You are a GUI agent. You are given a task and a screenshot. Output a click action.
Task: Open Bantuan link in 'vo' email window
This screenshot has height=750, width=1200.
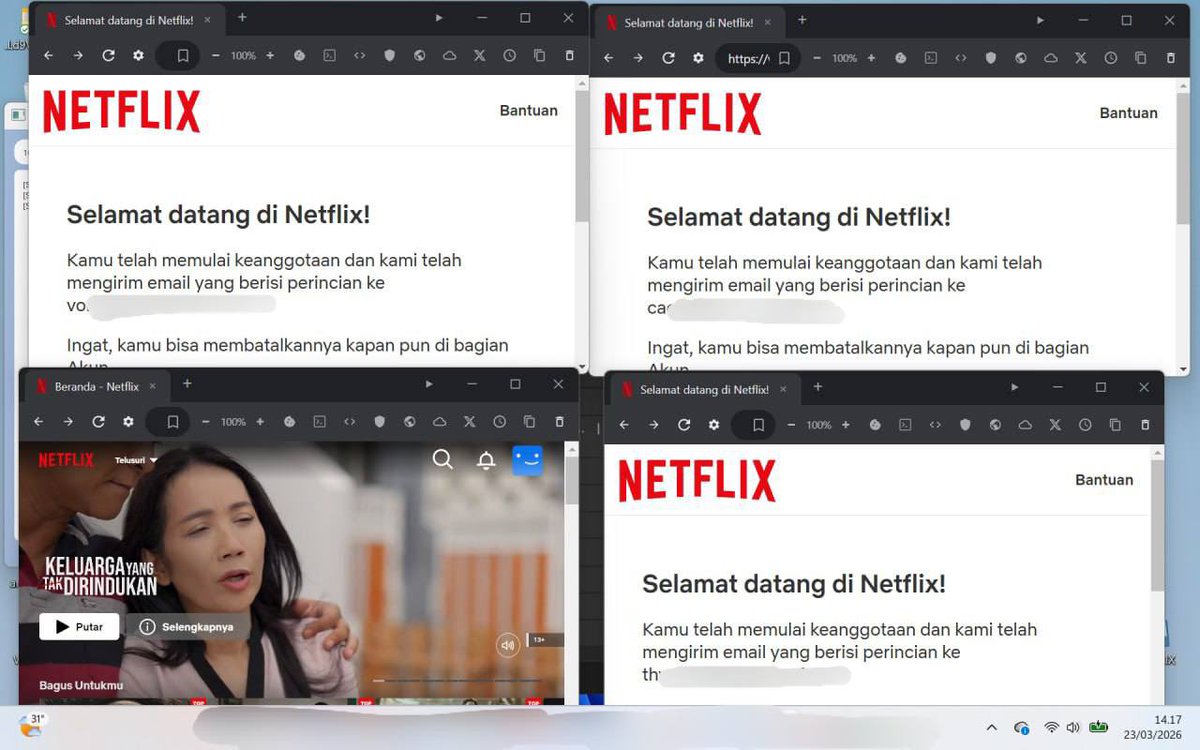529,110
